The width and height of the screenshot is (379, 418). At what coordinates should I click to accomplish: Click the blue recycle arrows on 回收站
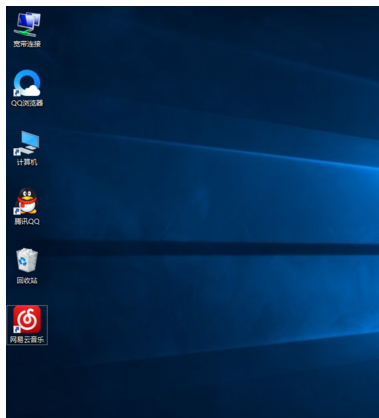23,262
